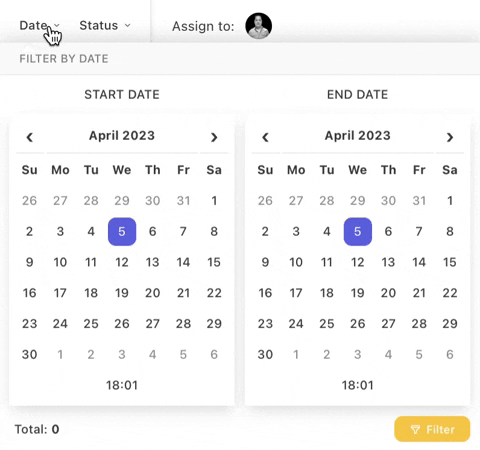
Task: Click the assignee avatar photo
Action: [259, 26]
